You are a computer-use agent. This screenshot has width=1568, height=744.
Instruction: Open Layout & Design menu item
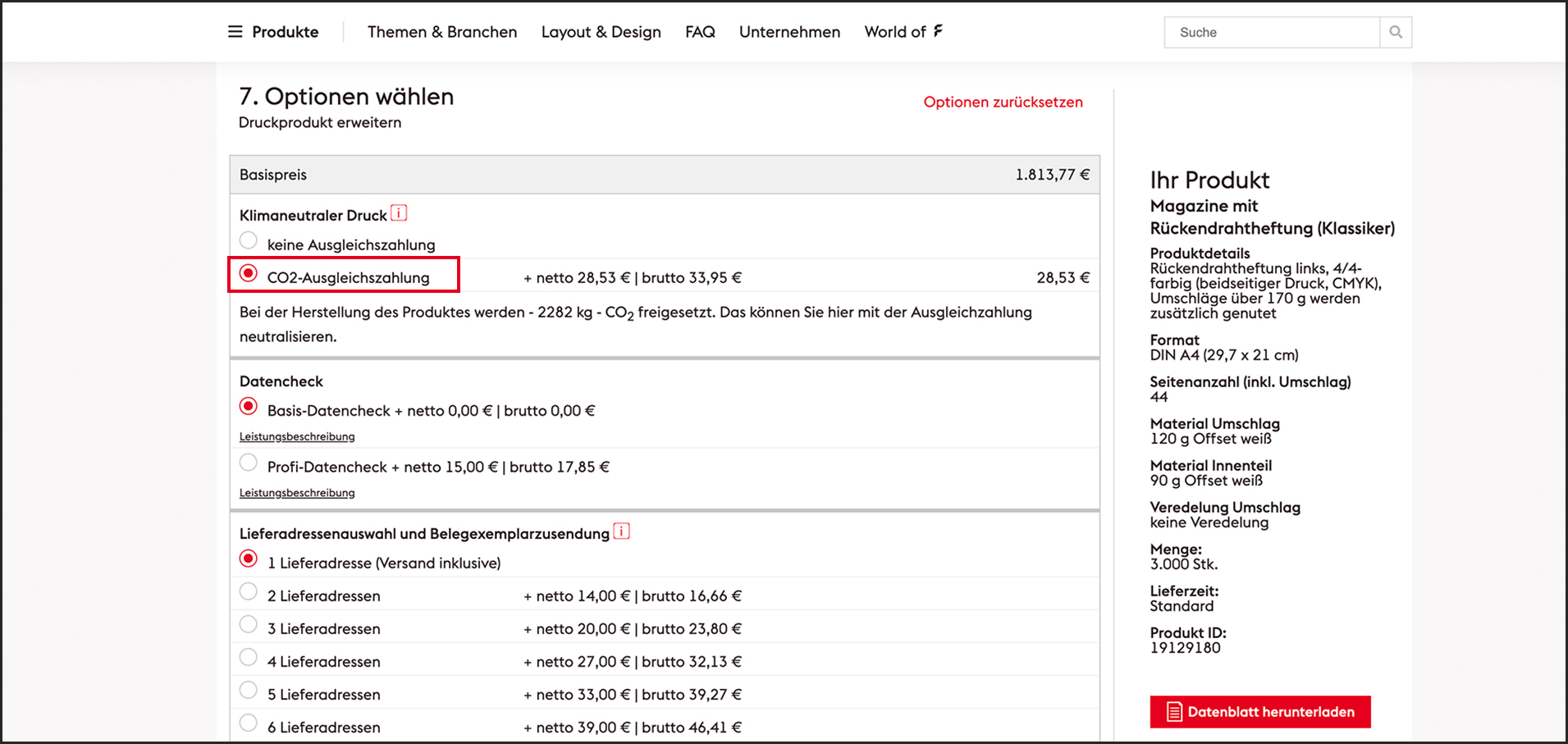(601, 32)
